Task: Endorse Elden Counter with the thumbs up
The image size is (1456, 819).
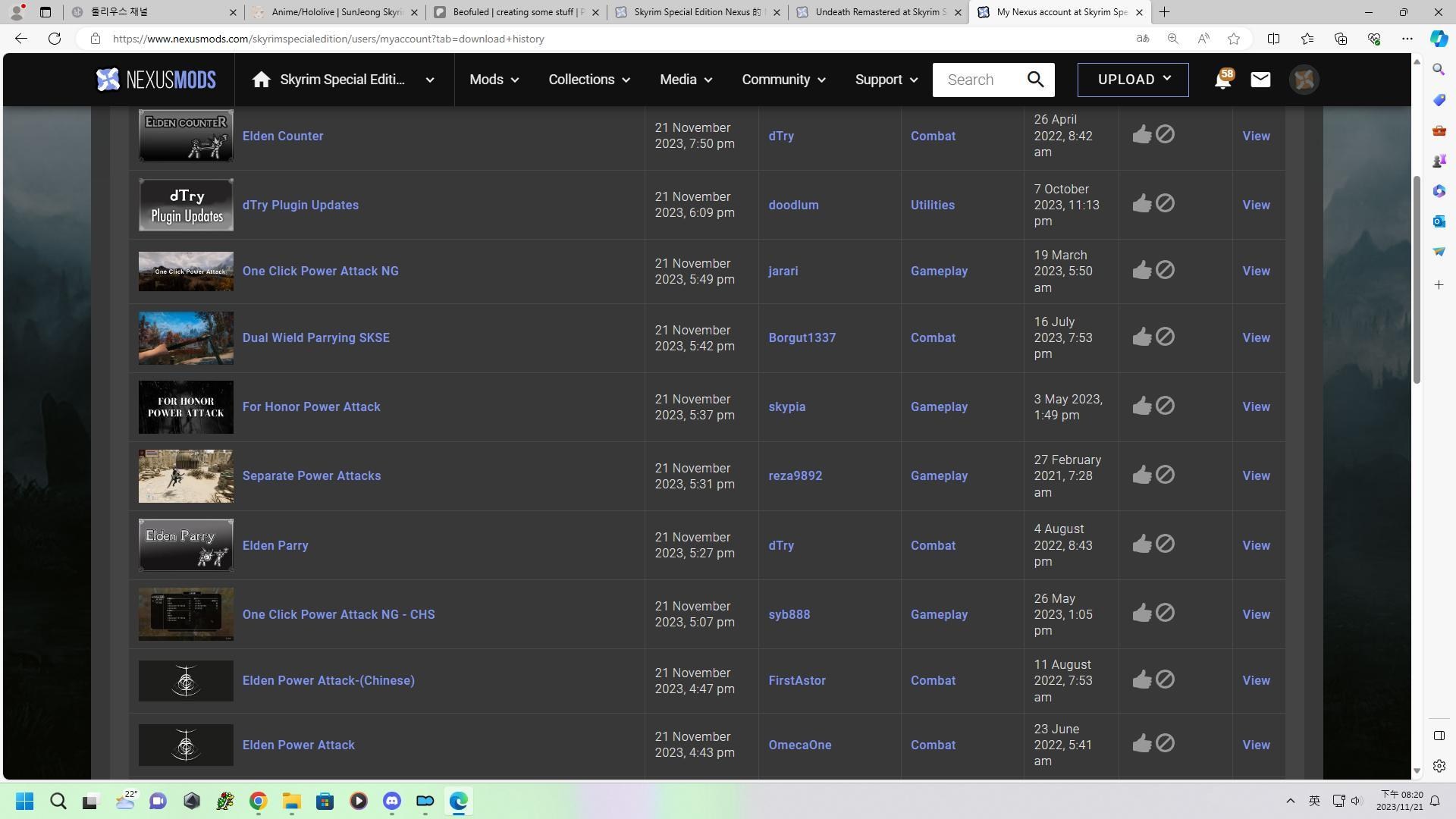Action: point(1141,135)
